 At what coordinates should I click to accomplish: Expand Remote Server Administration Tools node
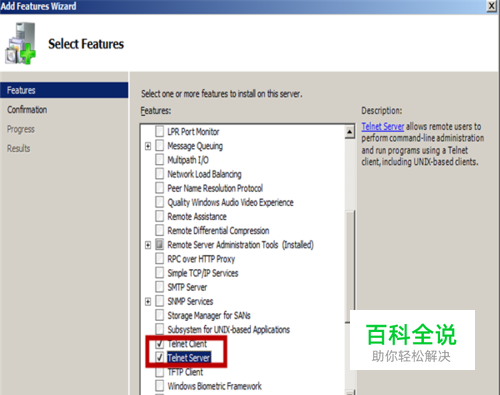tap(148, 245)
